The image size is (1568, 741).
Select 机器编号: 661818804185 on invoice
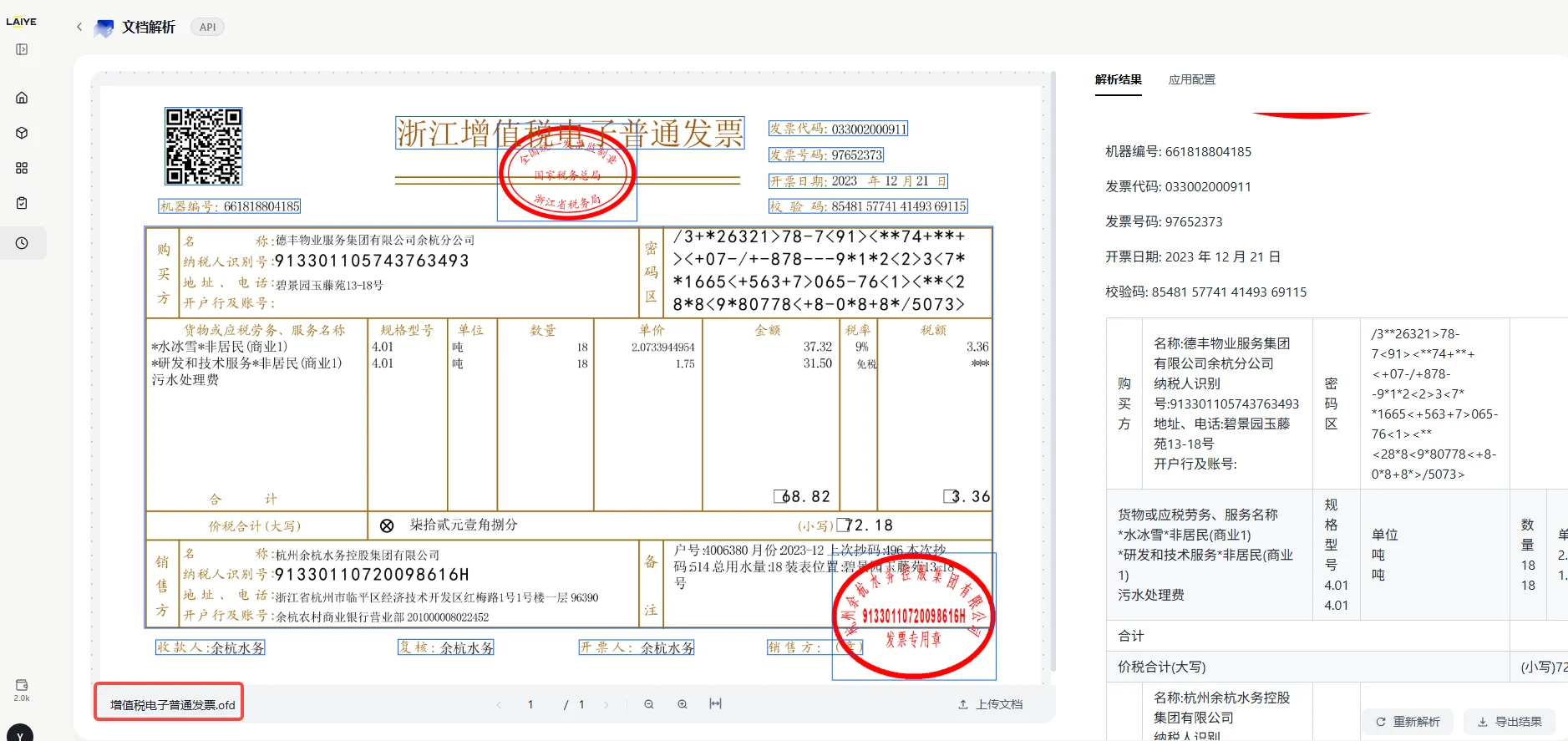point(230,206)
